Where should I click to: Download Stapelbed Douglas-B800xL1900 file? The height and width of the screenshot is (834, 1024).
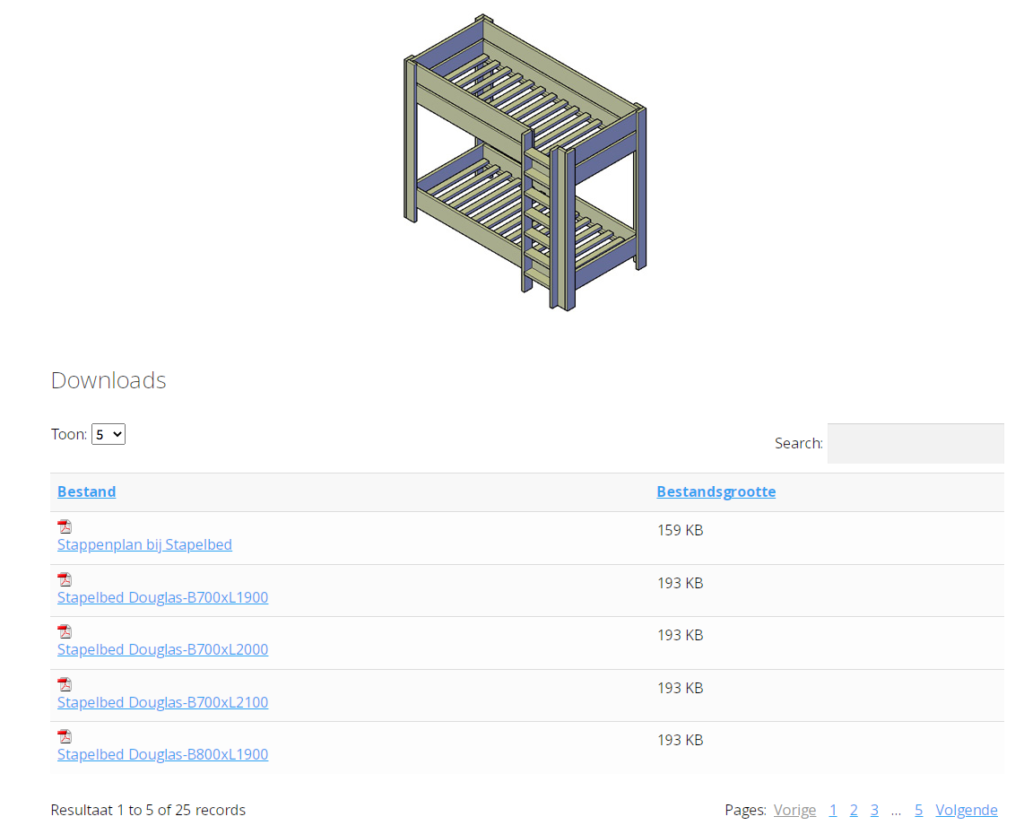click(163, 755)
